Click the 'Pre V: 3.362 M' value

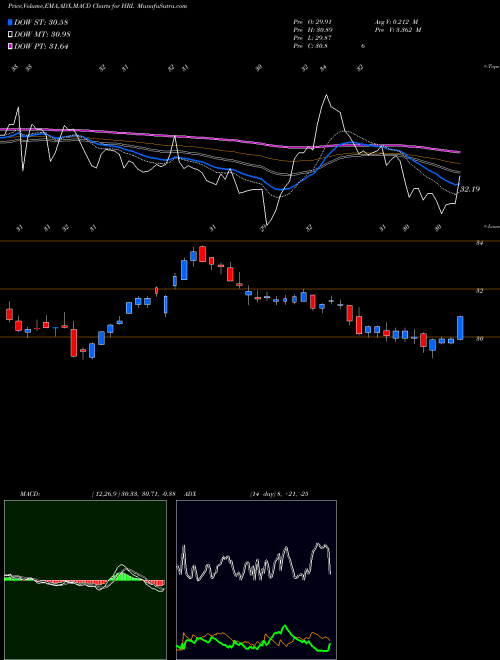(398, 30)
